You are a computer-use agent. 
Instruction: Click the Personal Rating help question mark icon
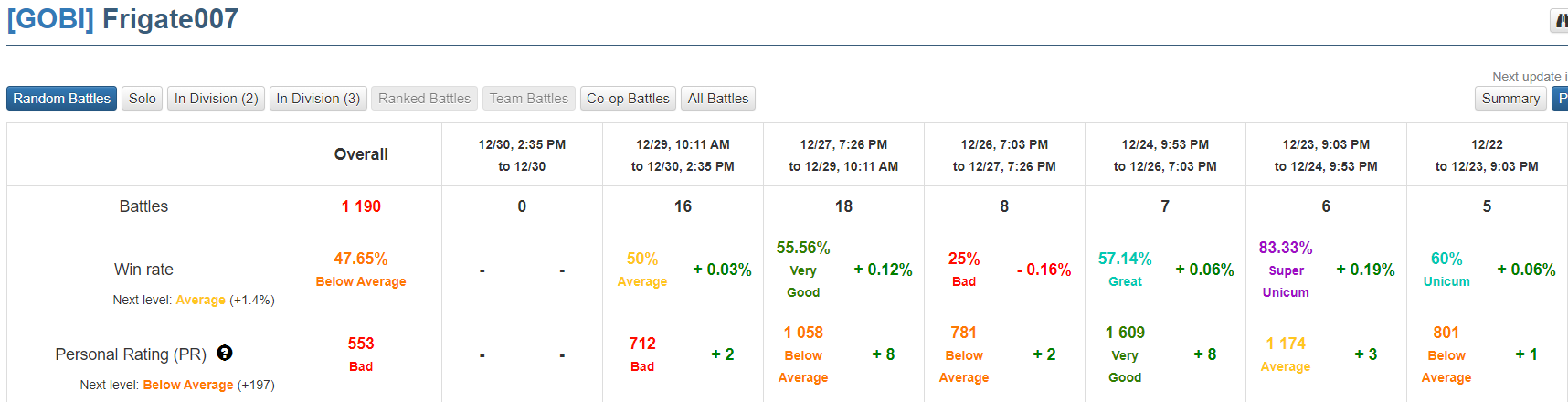click(x=225, y=354)
